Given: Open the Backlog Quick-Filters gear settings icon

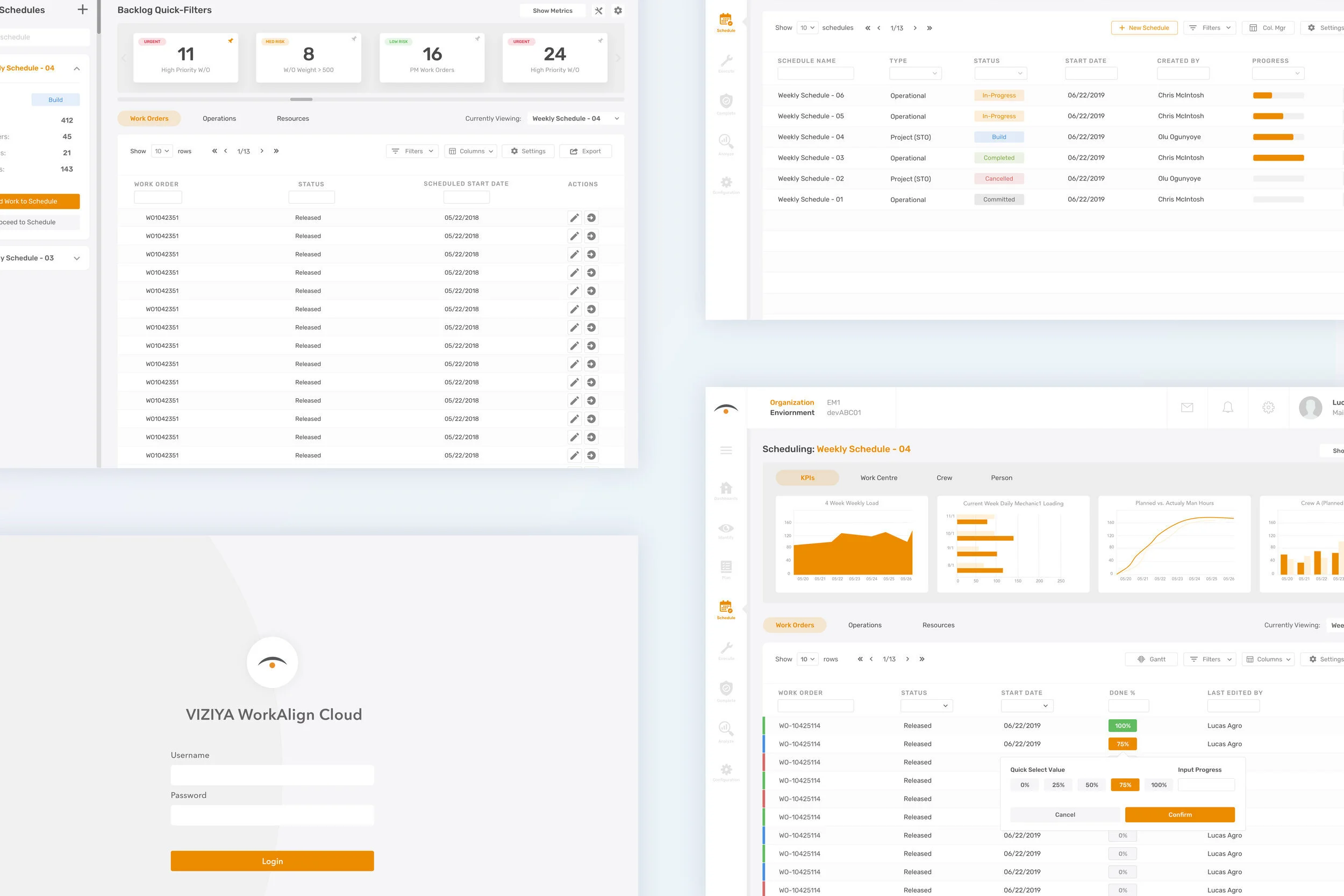Looking at the screenshot, I should 618,10.
